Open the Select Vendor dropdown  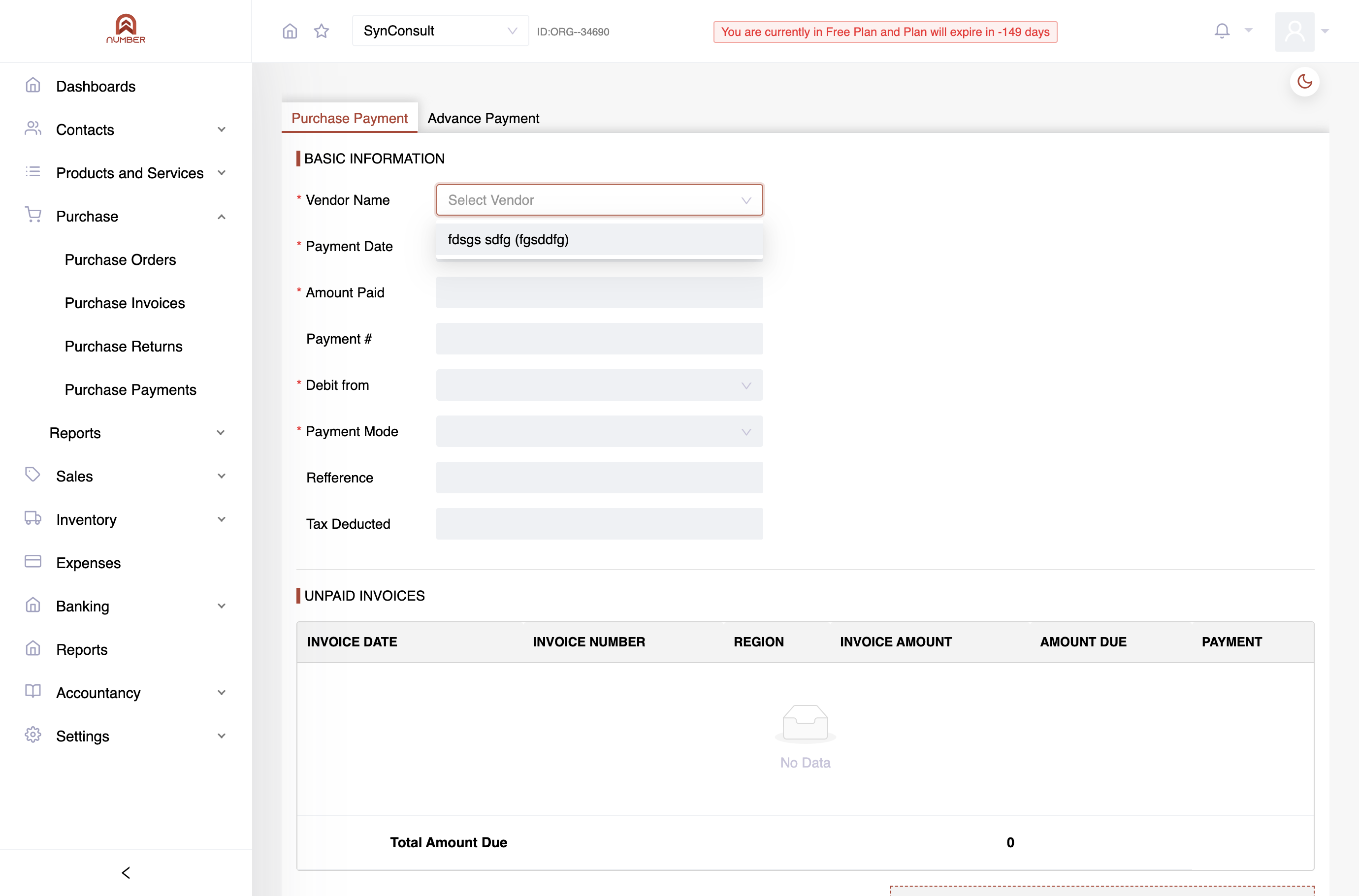[x=599, y=200]
